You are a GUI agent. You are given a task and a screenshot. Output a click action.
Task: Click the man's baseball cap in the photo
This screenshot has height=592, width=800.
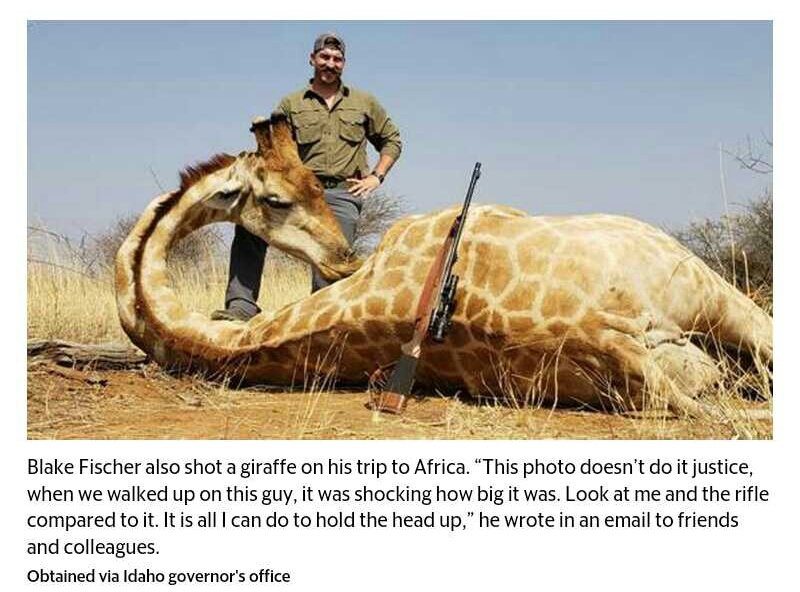[x=330, y=44]
